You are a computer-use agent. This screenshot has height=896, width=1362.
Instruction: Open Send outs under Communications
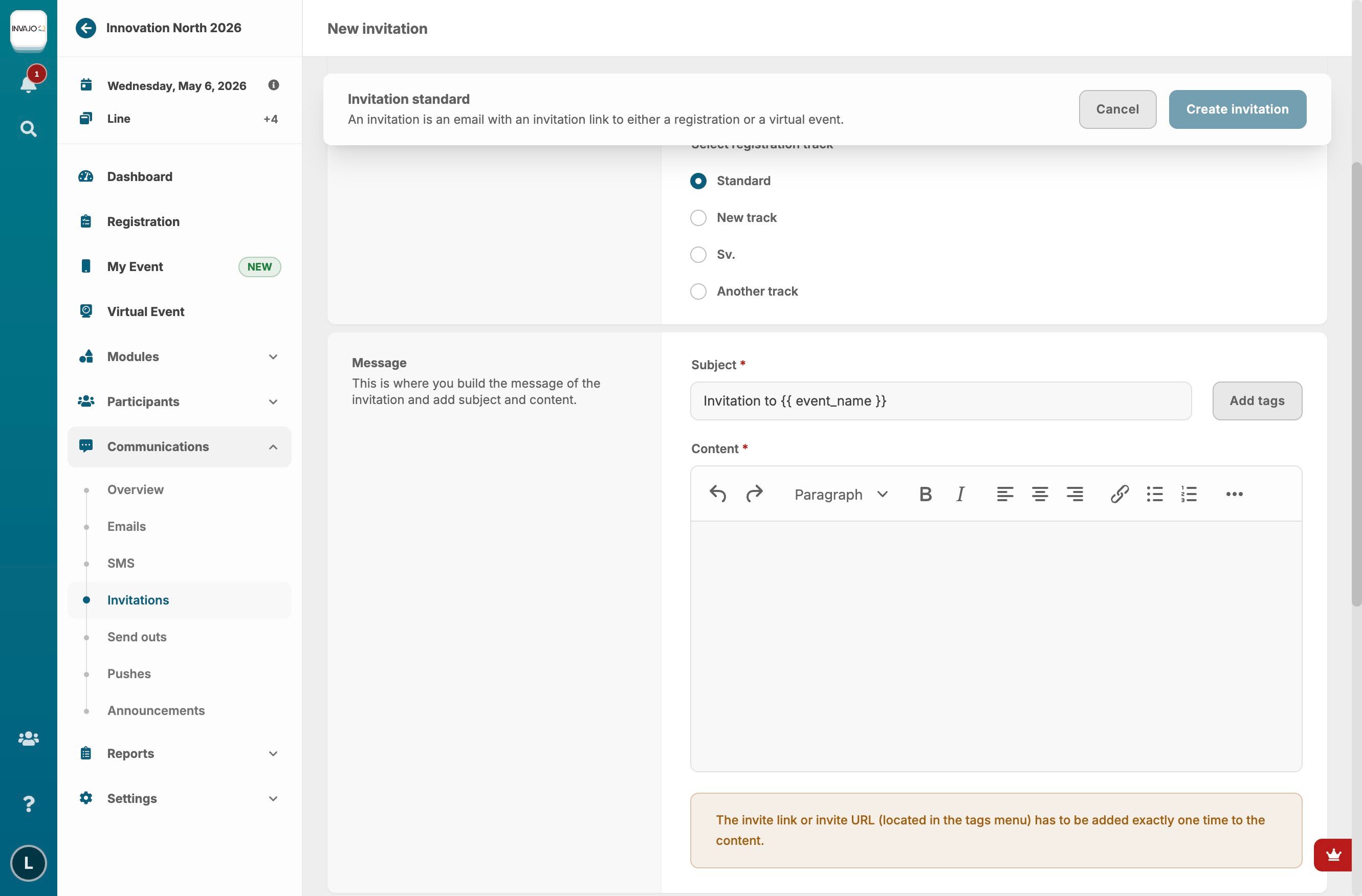[137, 637]
